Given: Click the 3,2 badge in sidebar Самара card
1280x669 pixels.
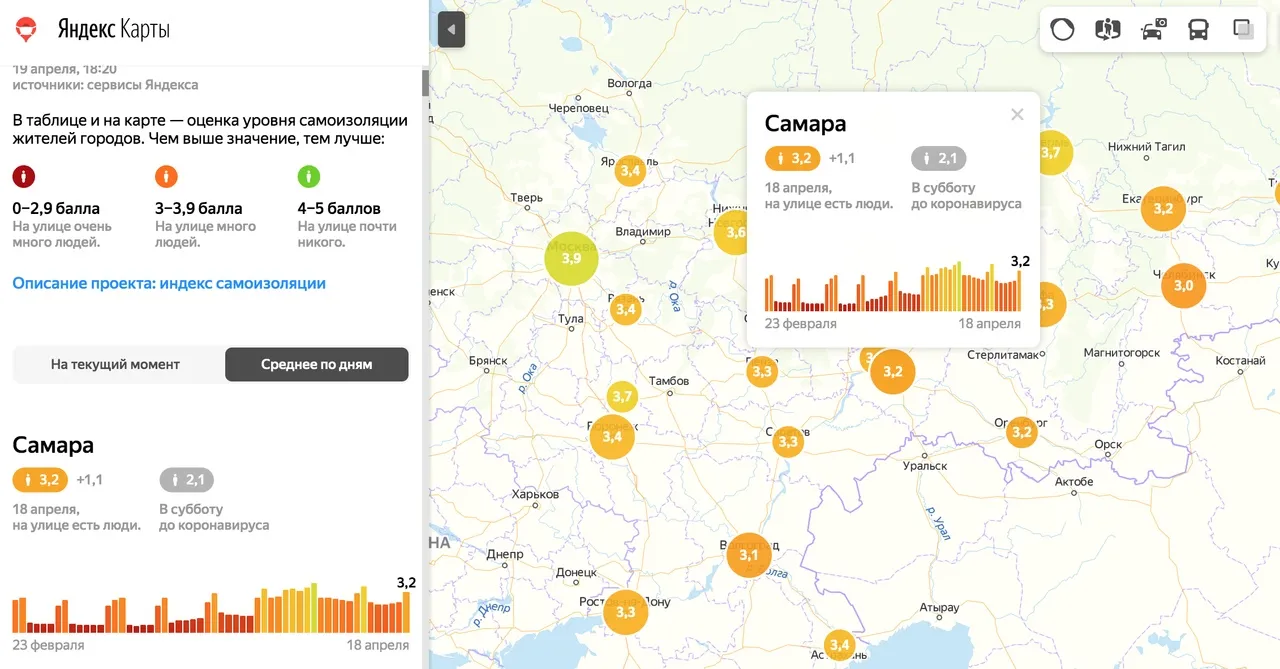Looking at the screenshot, I should click(40, 480).
